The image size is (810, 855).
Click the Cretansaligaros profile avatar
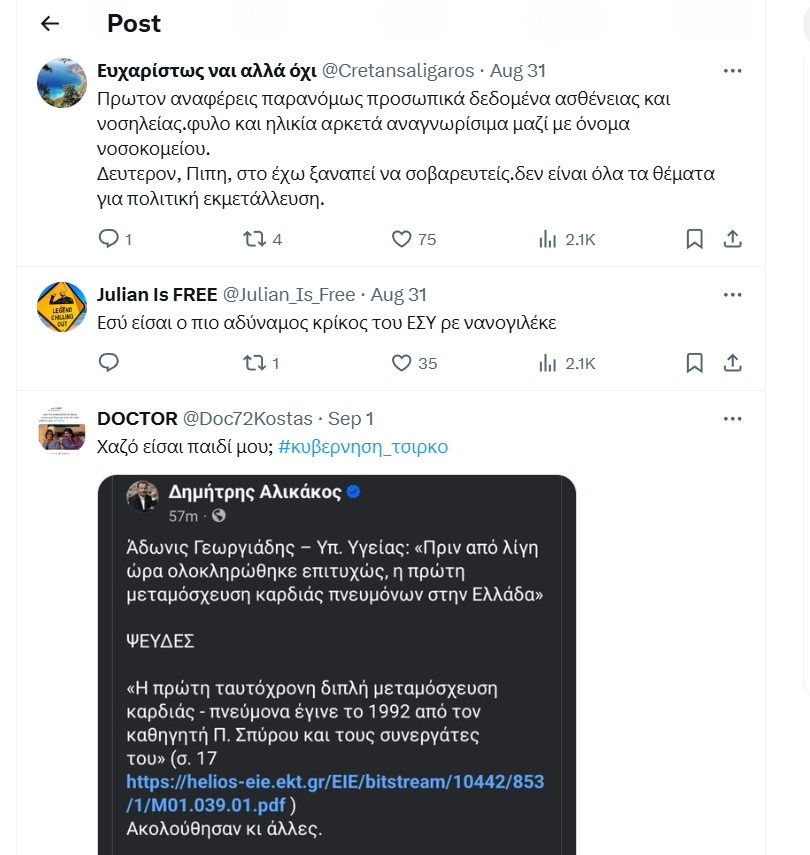click(x=62, y=83)
